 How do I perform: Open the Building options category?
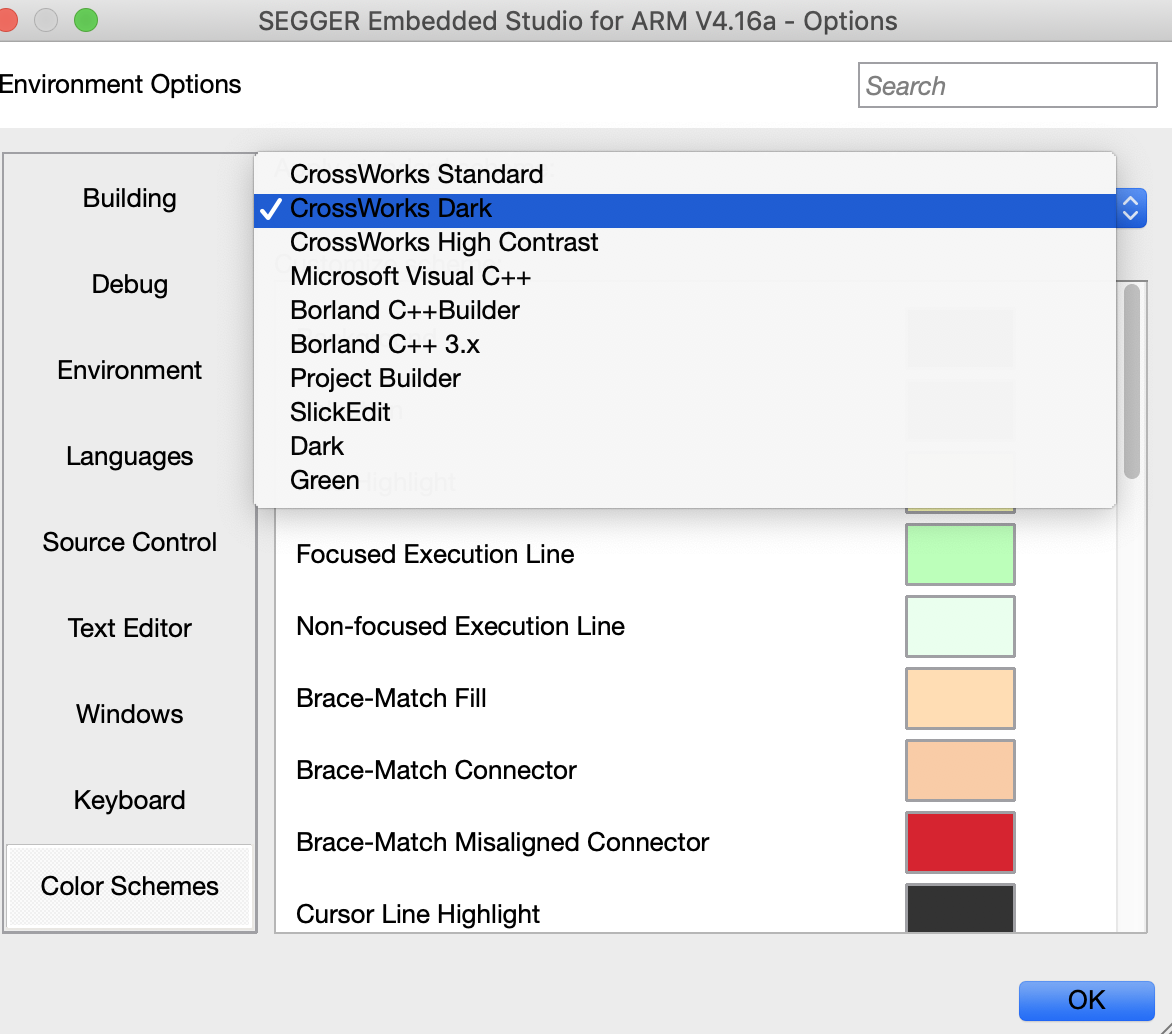129,198
